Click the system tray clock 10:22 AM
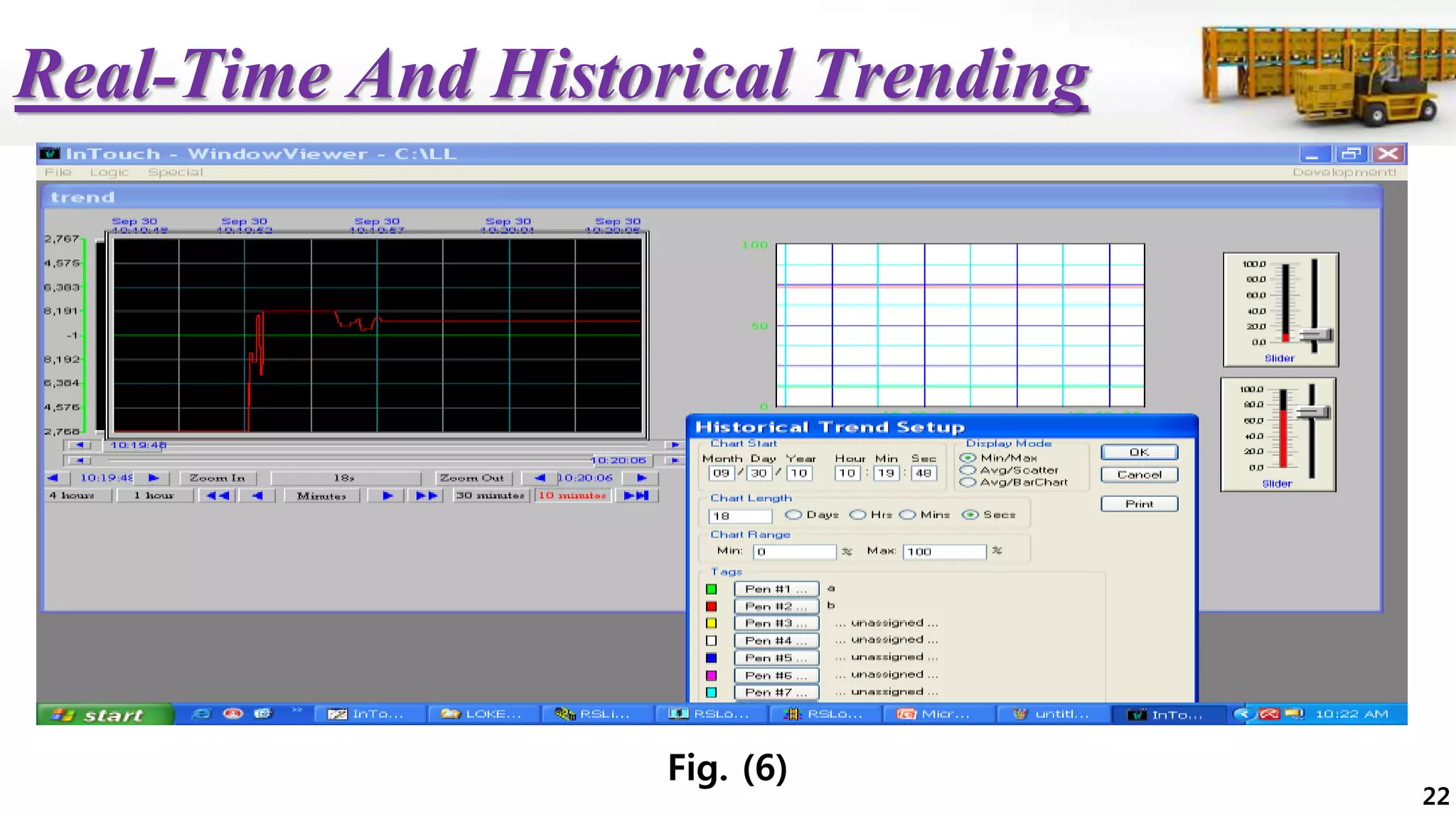 pos(1351,714)
